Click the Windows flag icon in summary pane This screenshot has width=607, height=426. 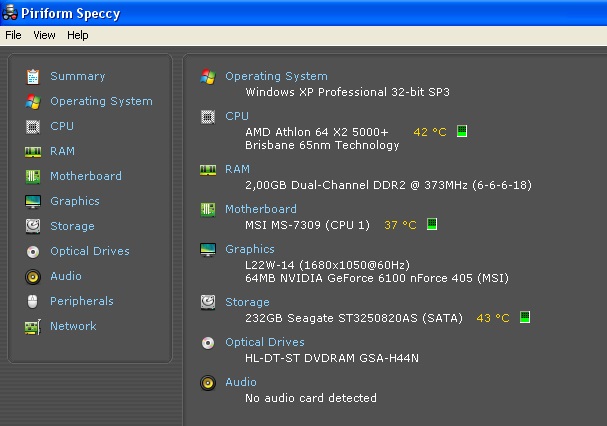pos(208,77)
